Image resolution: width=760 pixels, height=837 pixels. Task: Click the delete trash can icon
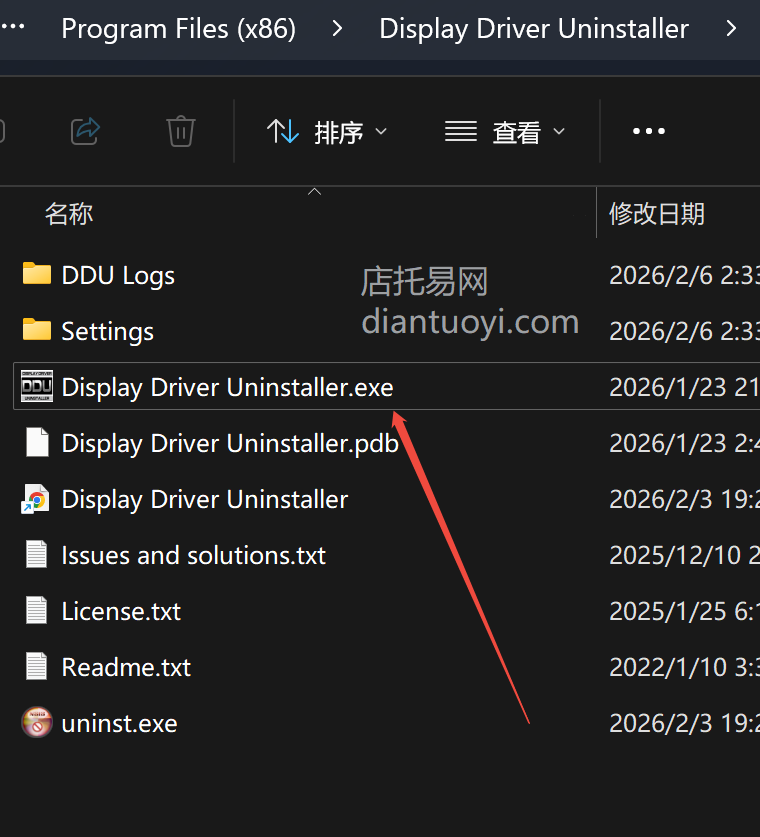181,131
